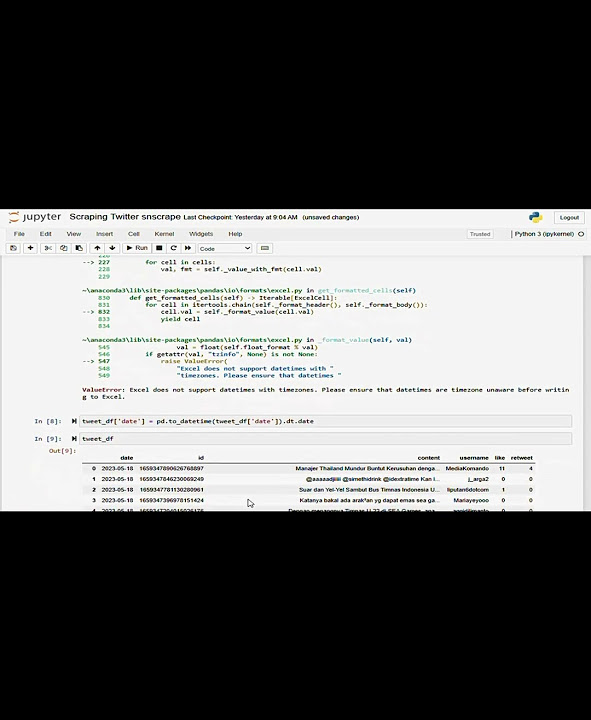The width and height of the screenshot is (591, 720).
Task: Move selected cell up
Action: [x=97, y=248]
